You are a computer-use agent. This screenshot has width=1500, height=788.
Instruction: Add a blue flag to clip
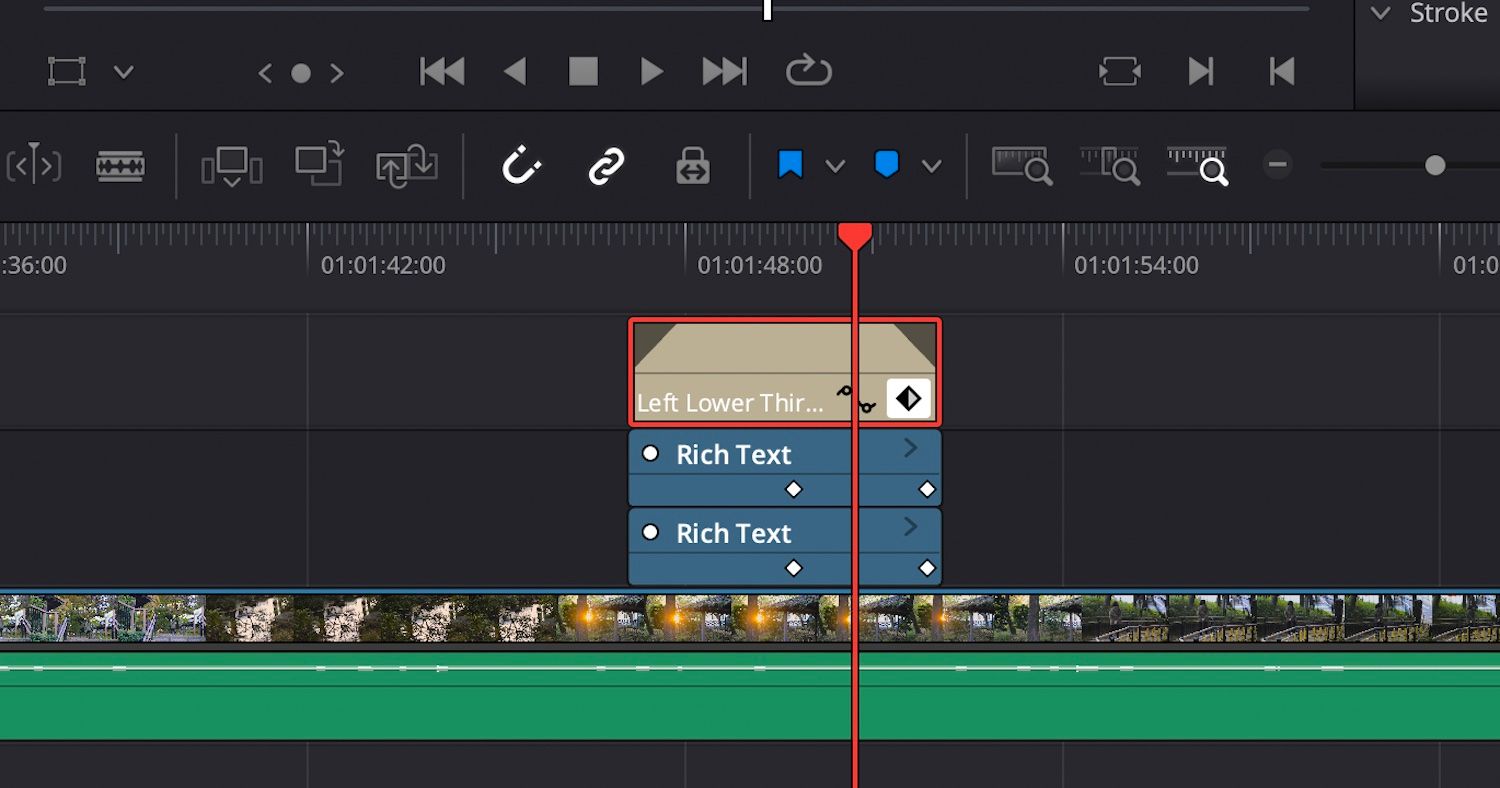coord(790,165)
